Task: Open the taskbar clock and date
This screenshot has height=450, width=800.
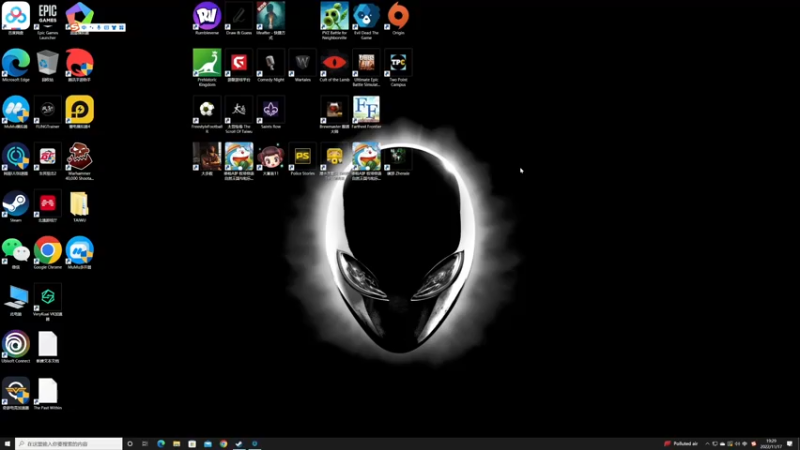Action: [x=771, y=444]
